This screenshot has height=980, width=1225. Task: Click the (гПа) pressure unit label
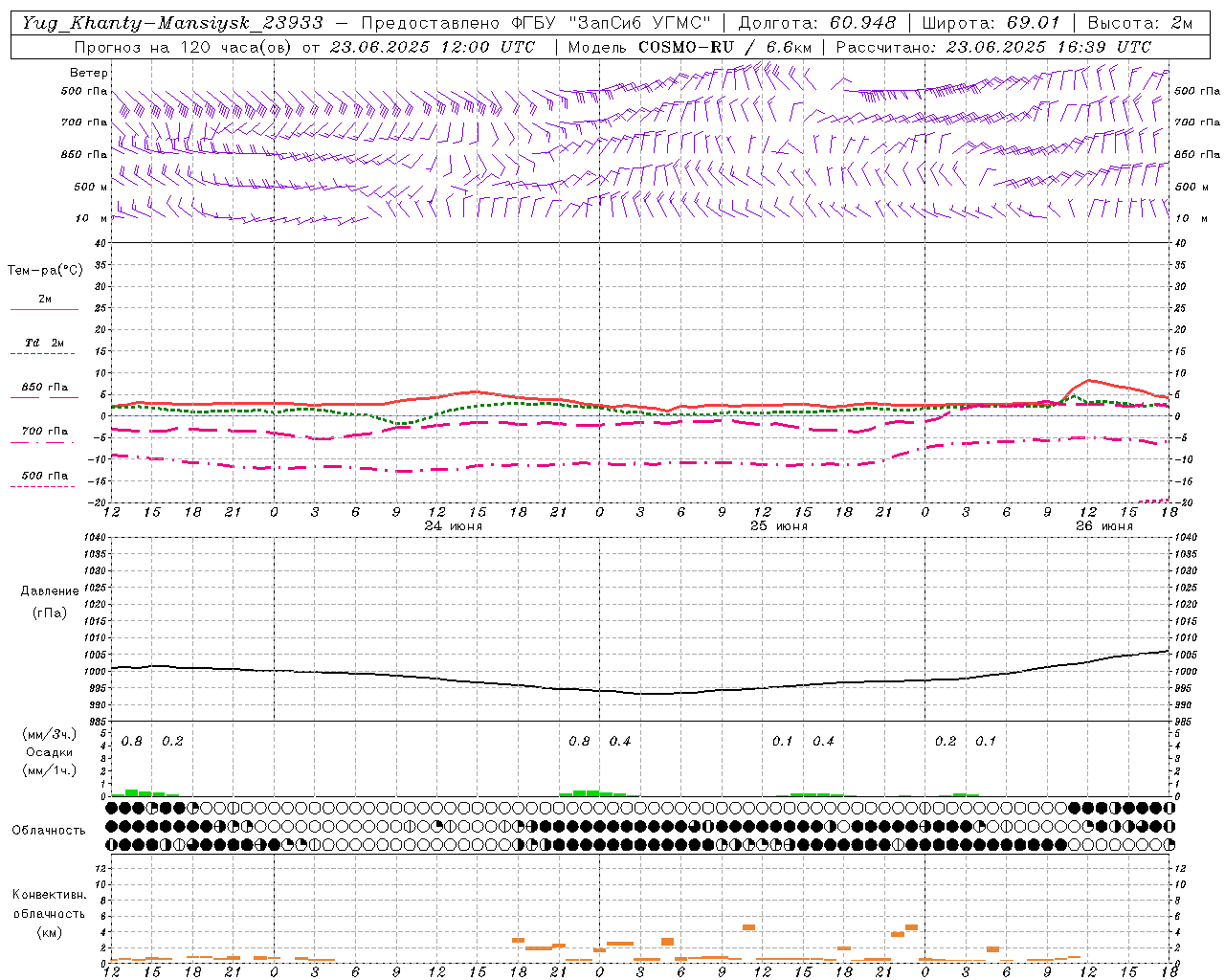(x=50, y=612)
